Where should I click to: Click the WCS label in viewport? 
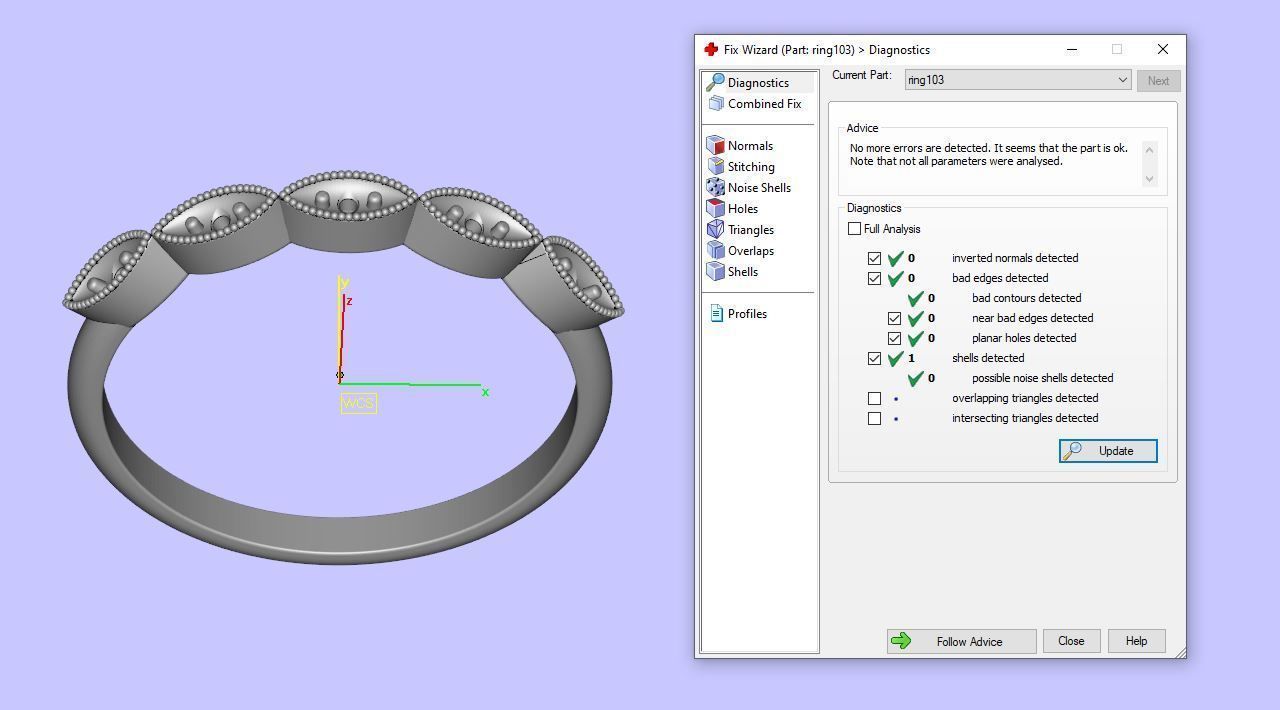tap(358, 404)
